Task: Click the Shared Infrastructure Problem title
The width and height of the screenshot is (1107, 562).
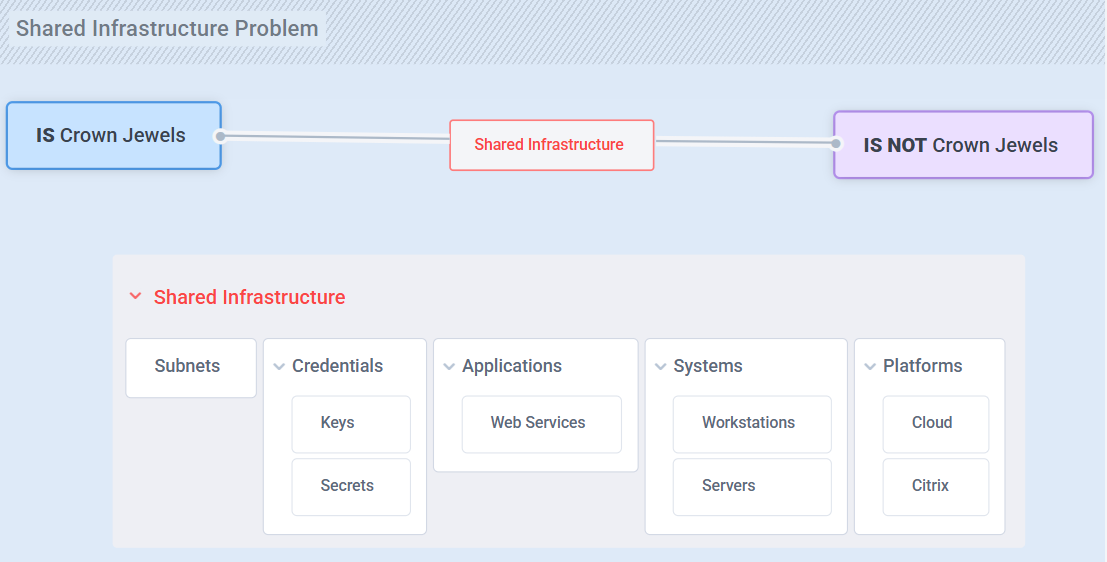Action: 167,28
